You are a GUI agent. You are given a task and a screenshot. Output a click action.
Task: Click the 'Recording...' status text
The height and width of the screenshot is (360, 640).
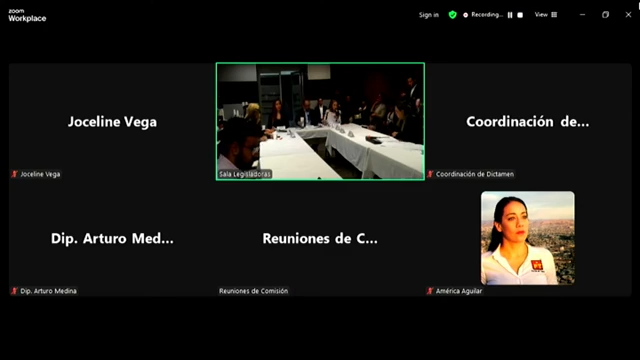tap(487, 15)
